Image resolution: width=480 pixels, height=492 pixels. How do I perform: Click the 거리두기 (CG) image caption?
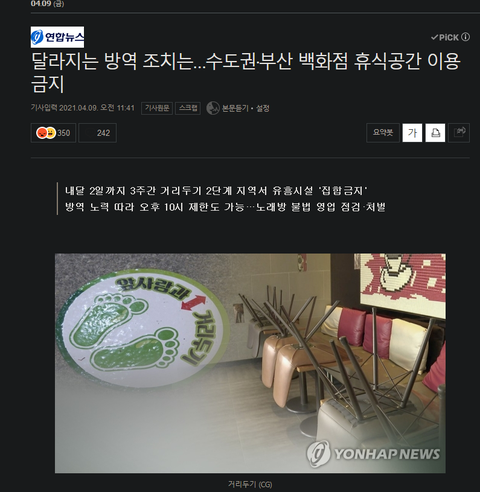click(x=250, y=484)
